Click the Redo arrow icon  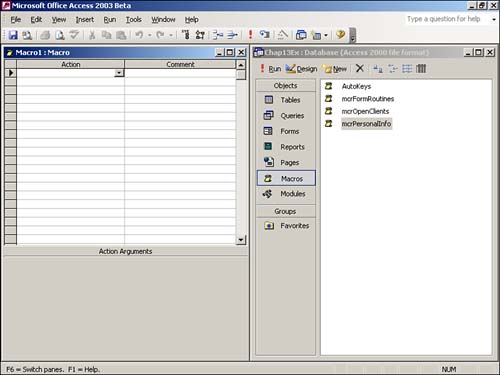(160, 35)
